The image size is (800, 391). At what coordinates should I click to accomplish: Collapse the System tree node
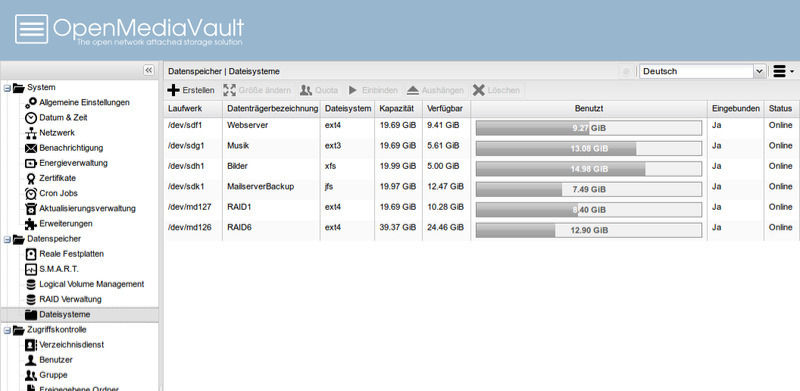pyautogui.click(x=7, y=88)
